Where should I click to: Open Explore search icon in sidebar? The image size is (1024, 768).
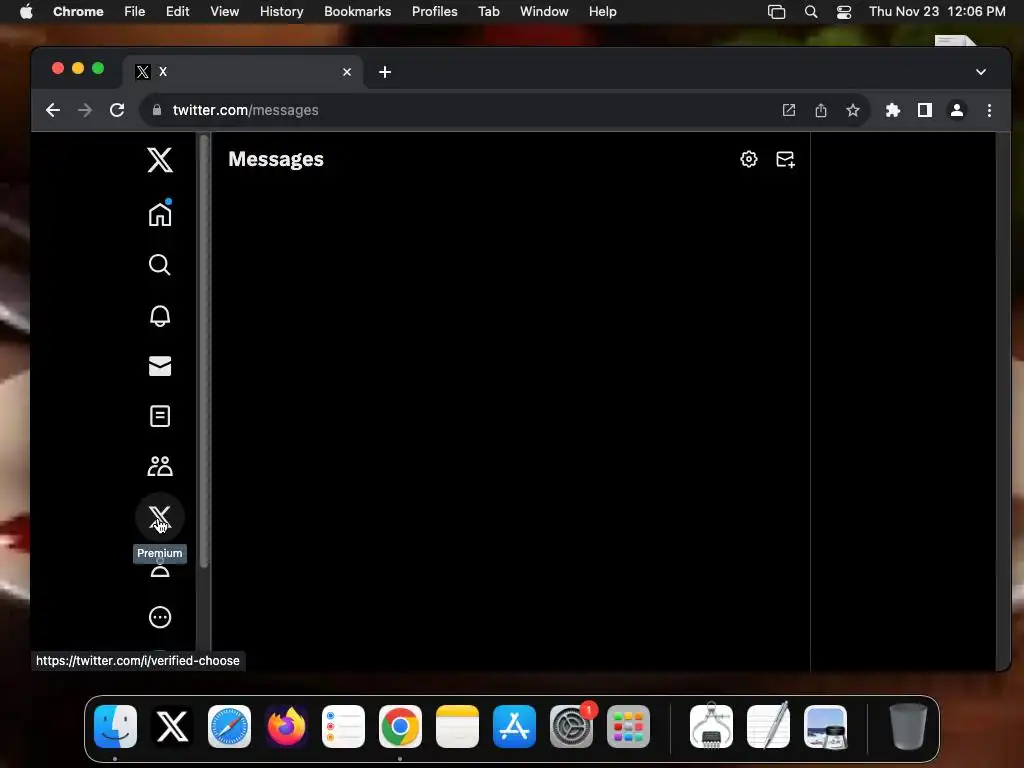160,264
